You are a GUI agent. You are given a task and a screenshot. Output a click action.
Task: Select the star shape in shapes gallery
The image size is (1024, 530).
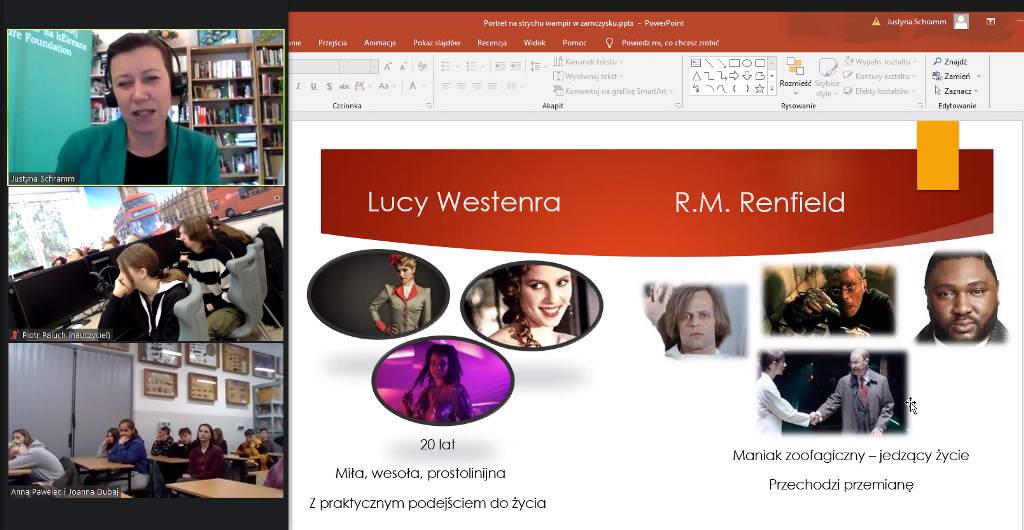[760, 89]
